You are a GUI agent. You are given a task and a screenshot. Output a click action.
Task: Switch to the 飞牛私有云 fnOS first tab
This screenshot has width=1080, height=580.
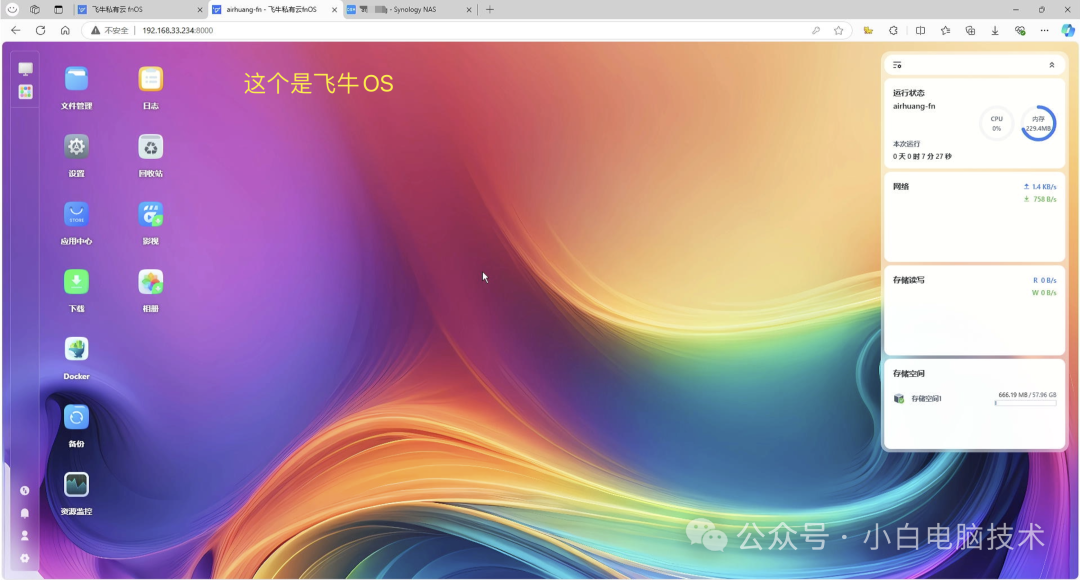coord(140,10)
